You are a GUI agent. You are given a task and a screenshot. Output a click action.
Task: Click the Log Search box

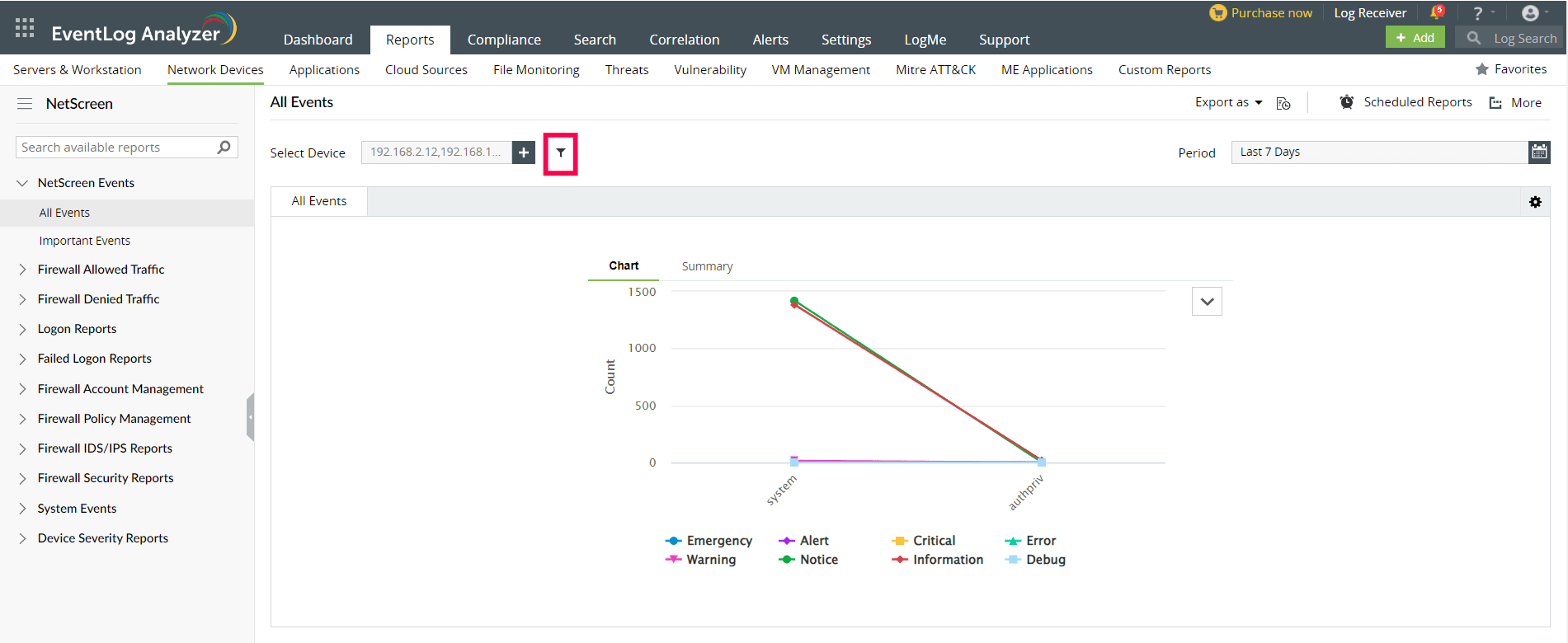pos(1510,38)
